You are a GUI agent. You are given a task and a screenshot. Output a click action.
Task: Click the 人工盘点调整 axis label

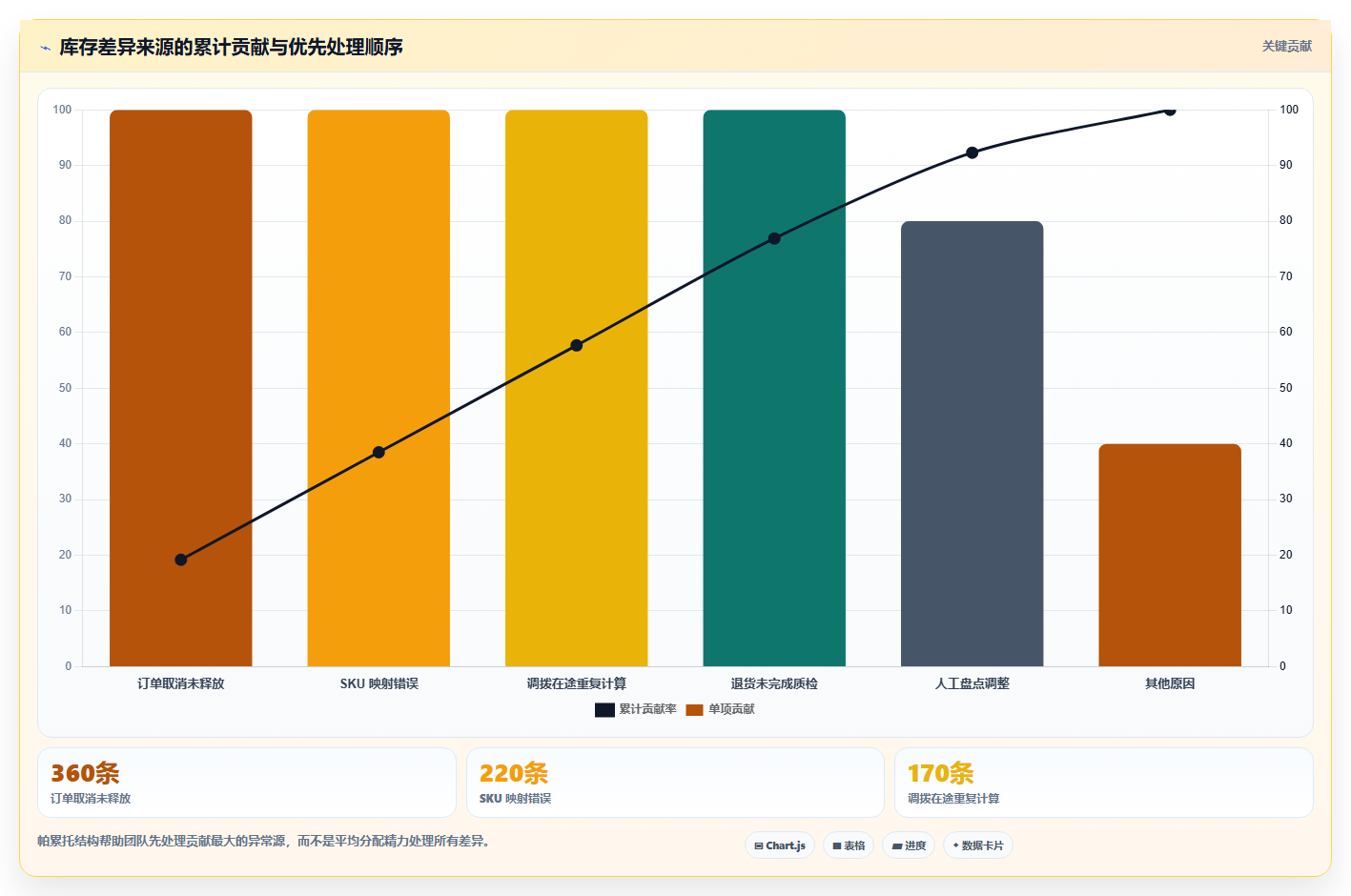pos(972,683)
